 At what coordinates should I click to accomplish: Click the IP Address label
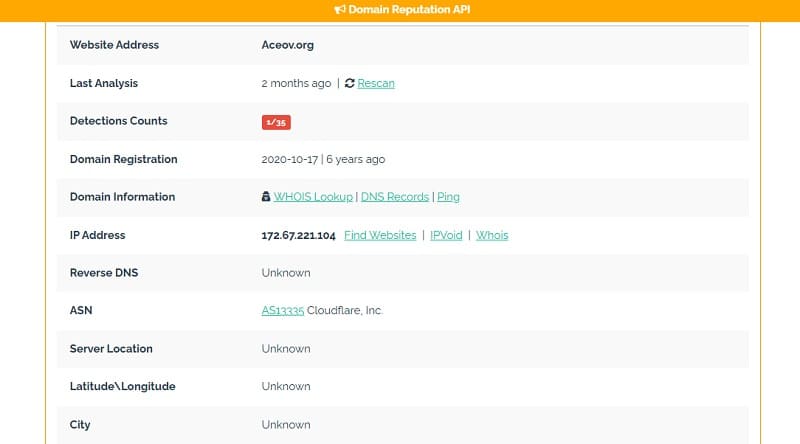tap(97, 235)
